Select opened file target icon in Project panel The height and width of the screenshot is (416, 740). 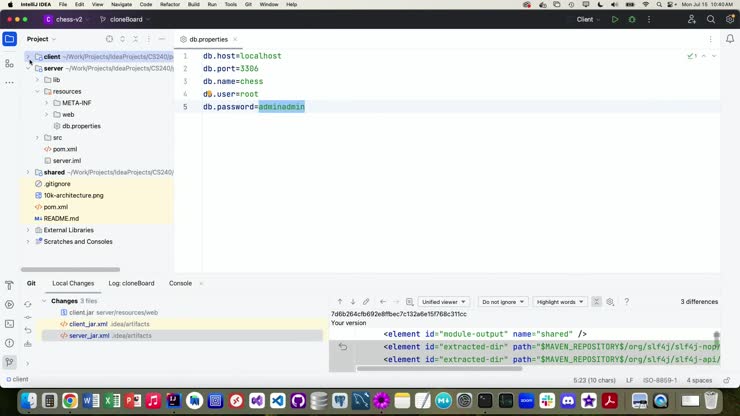[109, 39]
